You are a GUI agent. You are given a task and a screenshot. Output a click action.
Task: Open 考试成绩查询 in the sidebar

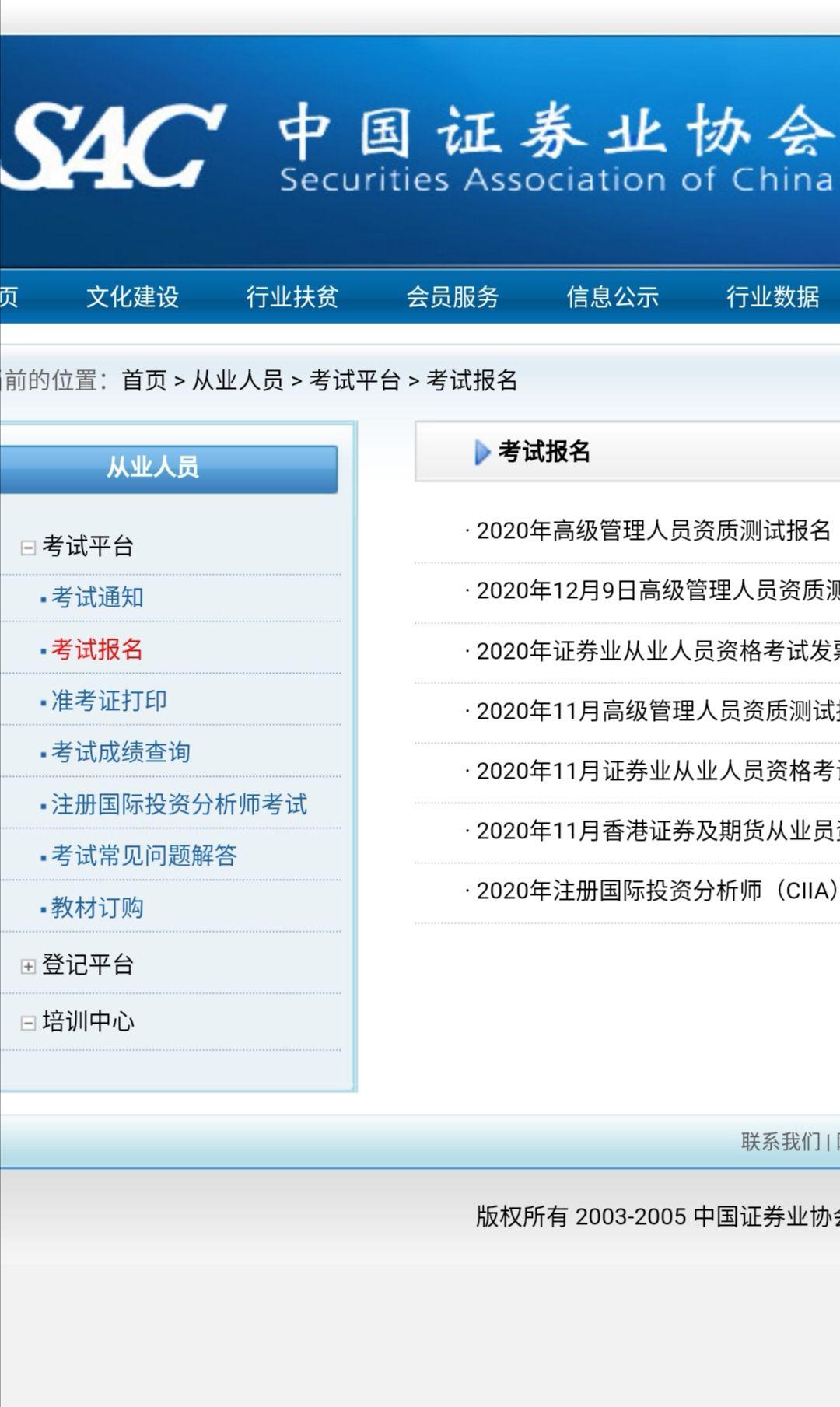pyautogui.click(x=121, y=752)
